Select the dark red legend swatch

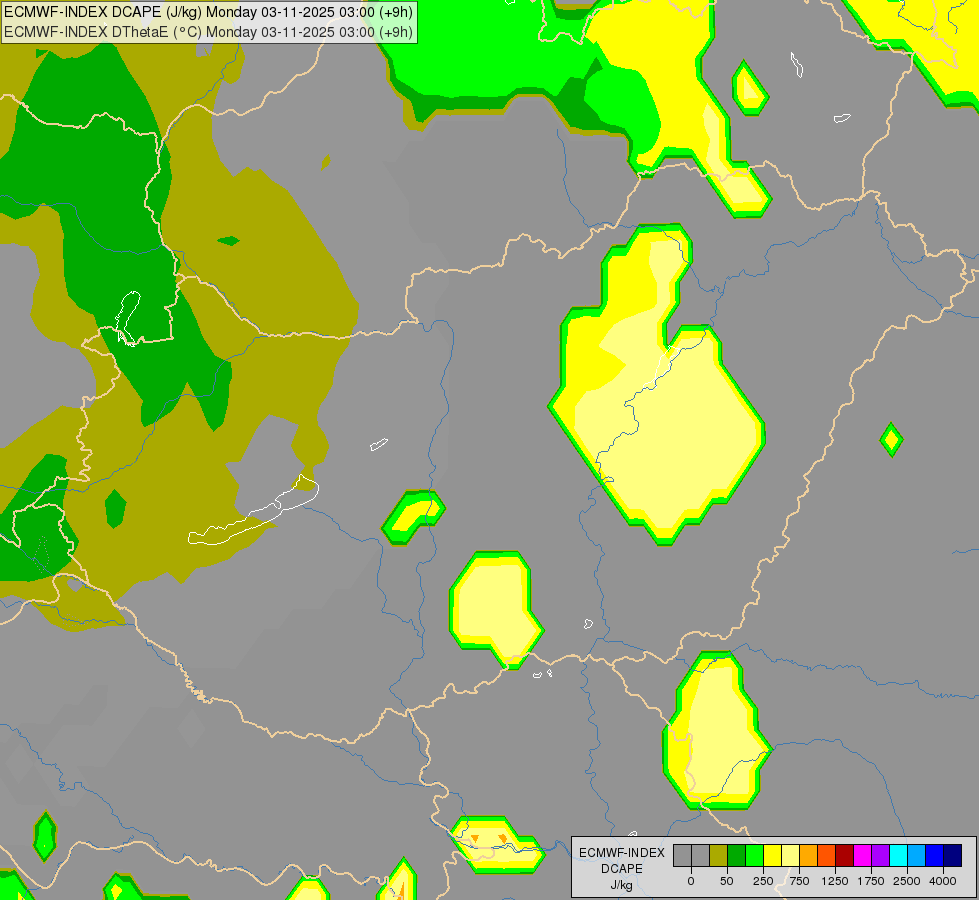point(845,856)
